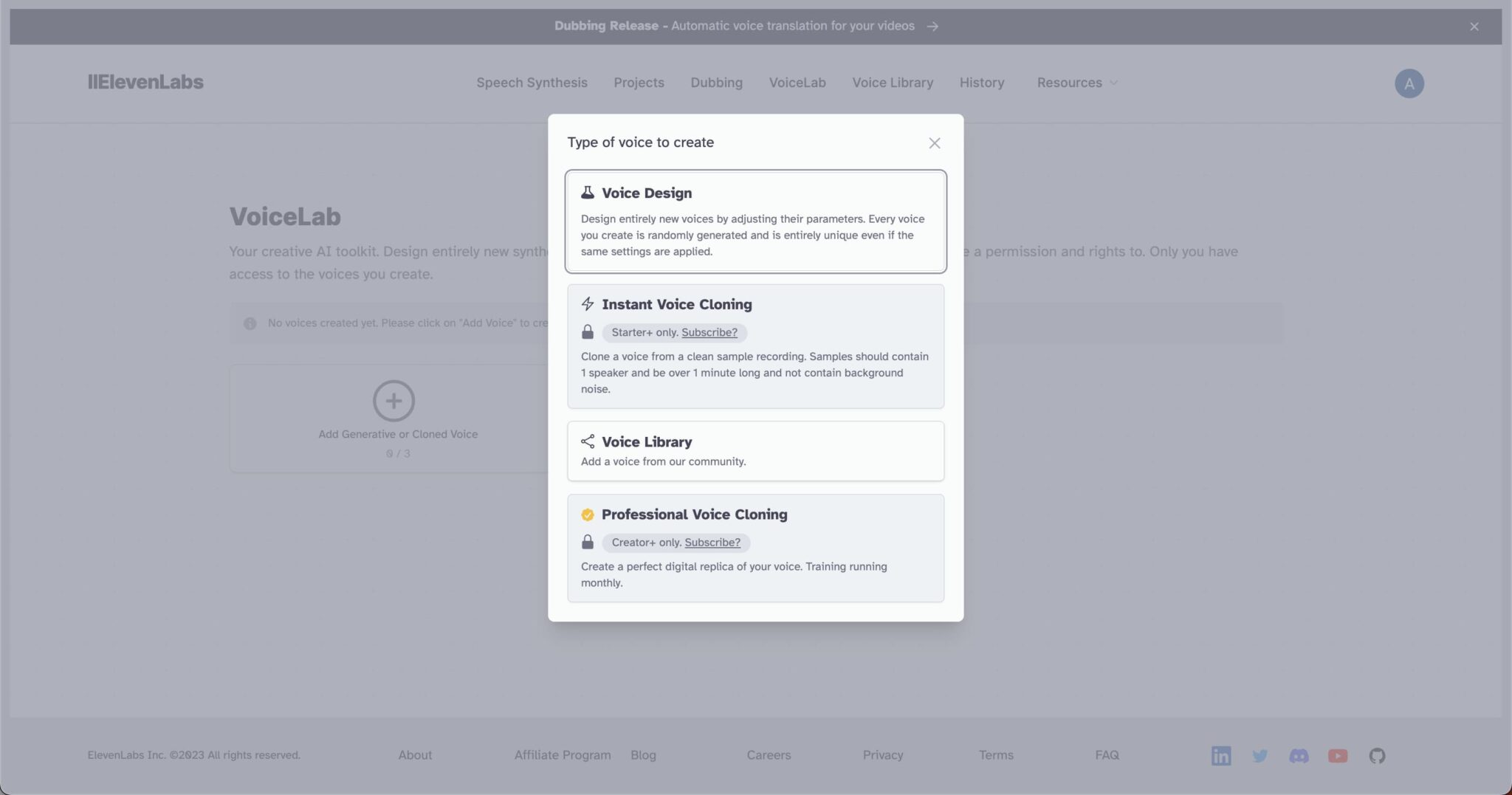Choose the Voice Library option card
This screenshot has height=795, width=1512.
[x=755, y=451]
